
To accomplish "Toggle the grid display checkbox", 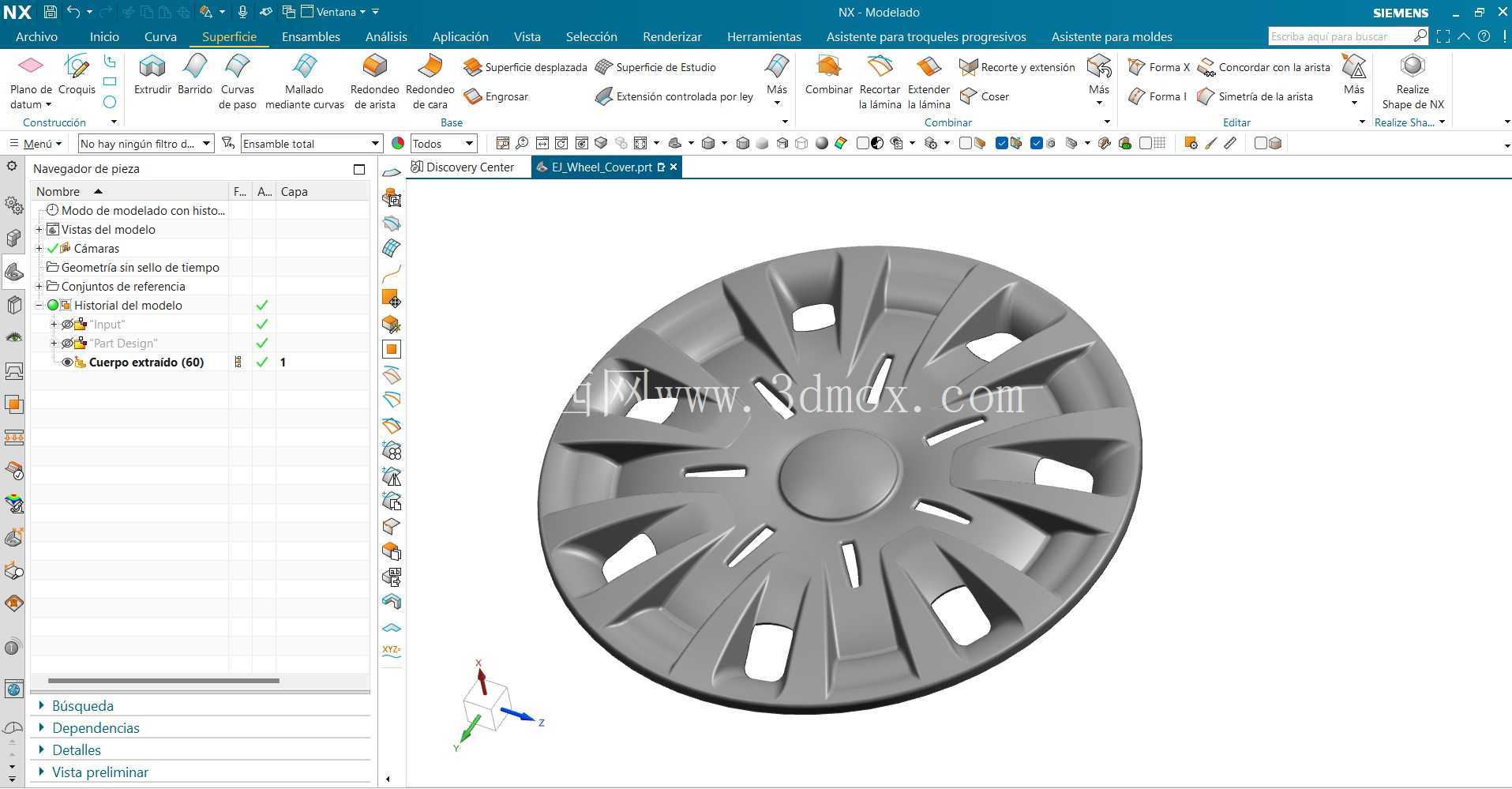I will pos(1146,143).
